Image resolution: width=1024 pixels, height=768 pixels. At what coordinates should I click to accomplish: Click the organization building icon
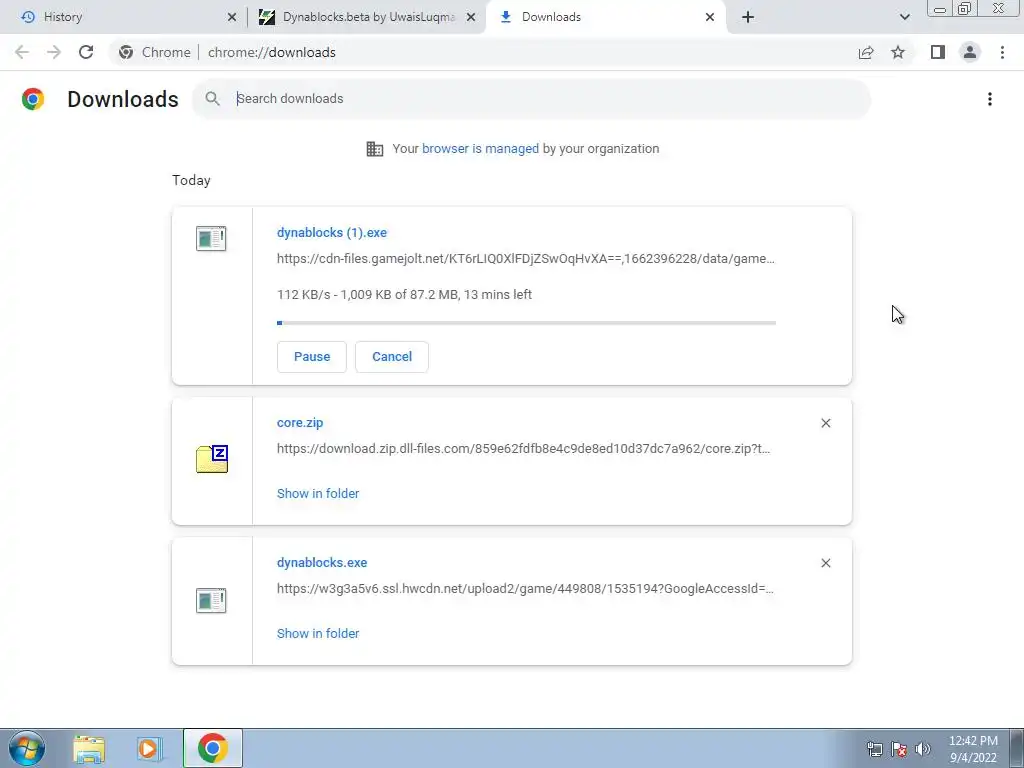coord(375,149)
